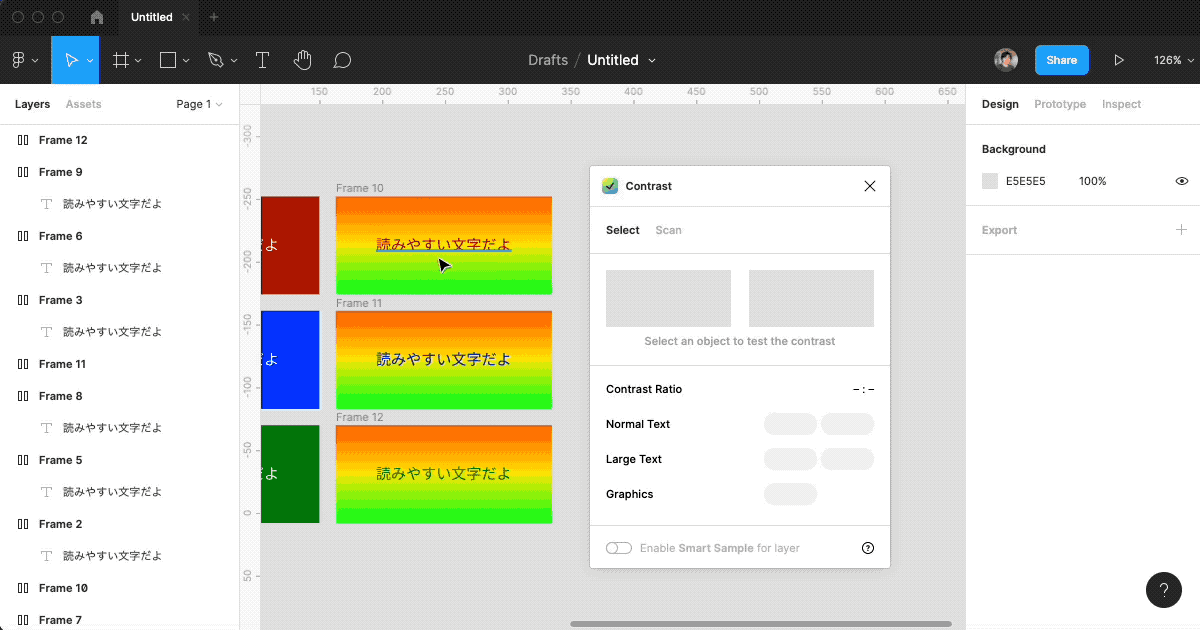Viewport: 1200px width, 630px height.
Task: Select the Comment tool
Action: click(342, 60)
